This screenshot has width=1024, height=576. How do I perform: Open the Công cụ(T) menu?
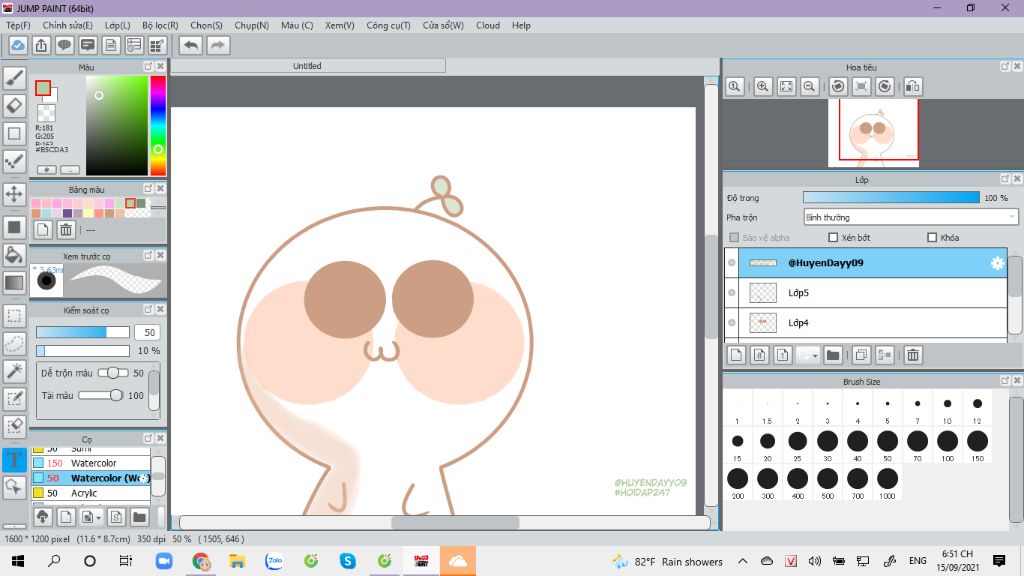click(x=388, y=25)
